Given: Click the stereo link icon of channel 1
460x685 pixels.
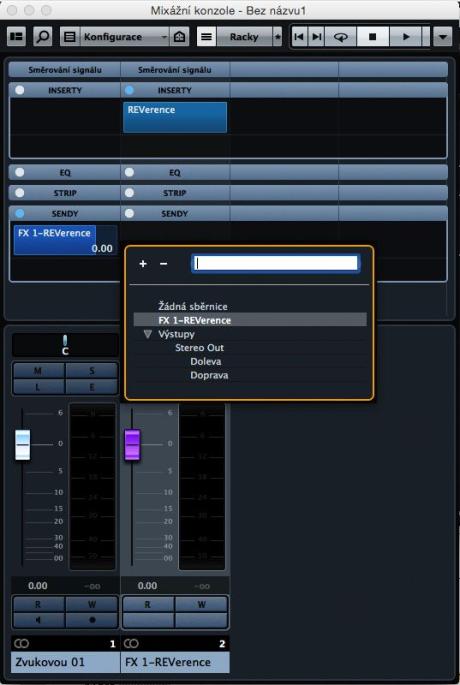Looking at the screenshot, I should [21, 643].
